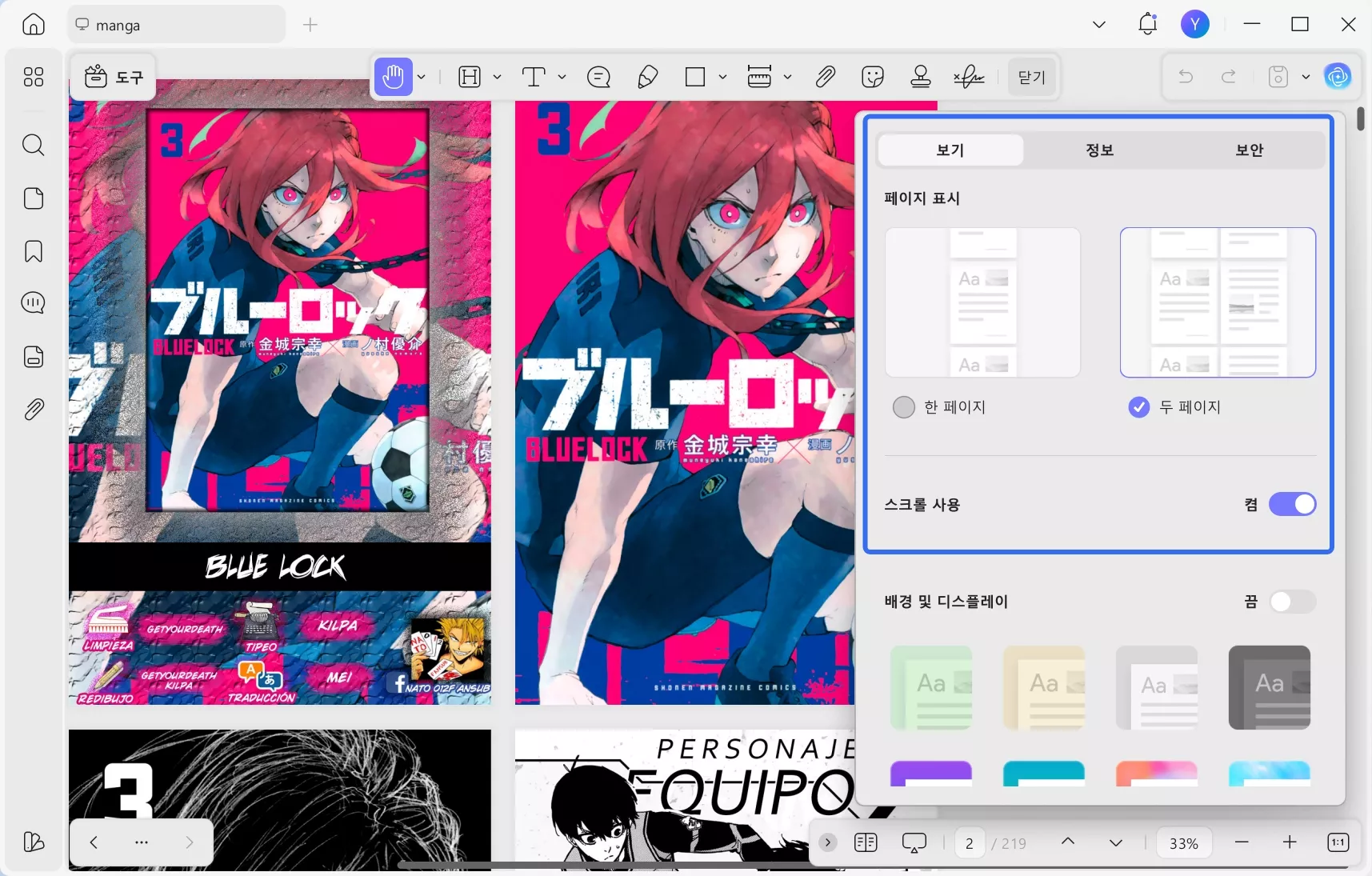
Task: Select the text box tool
Action: coord(534,77)
